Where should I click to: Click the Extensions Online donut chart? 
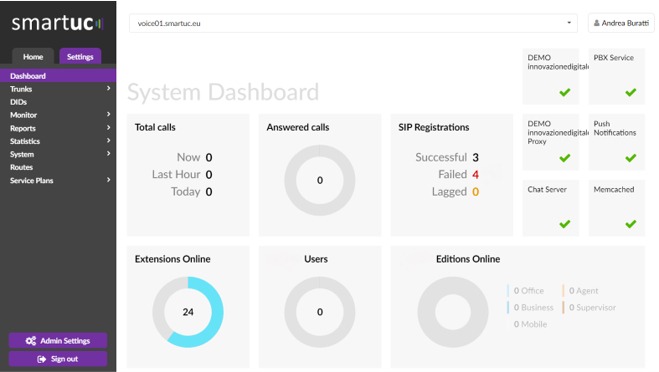pos(188,312)
